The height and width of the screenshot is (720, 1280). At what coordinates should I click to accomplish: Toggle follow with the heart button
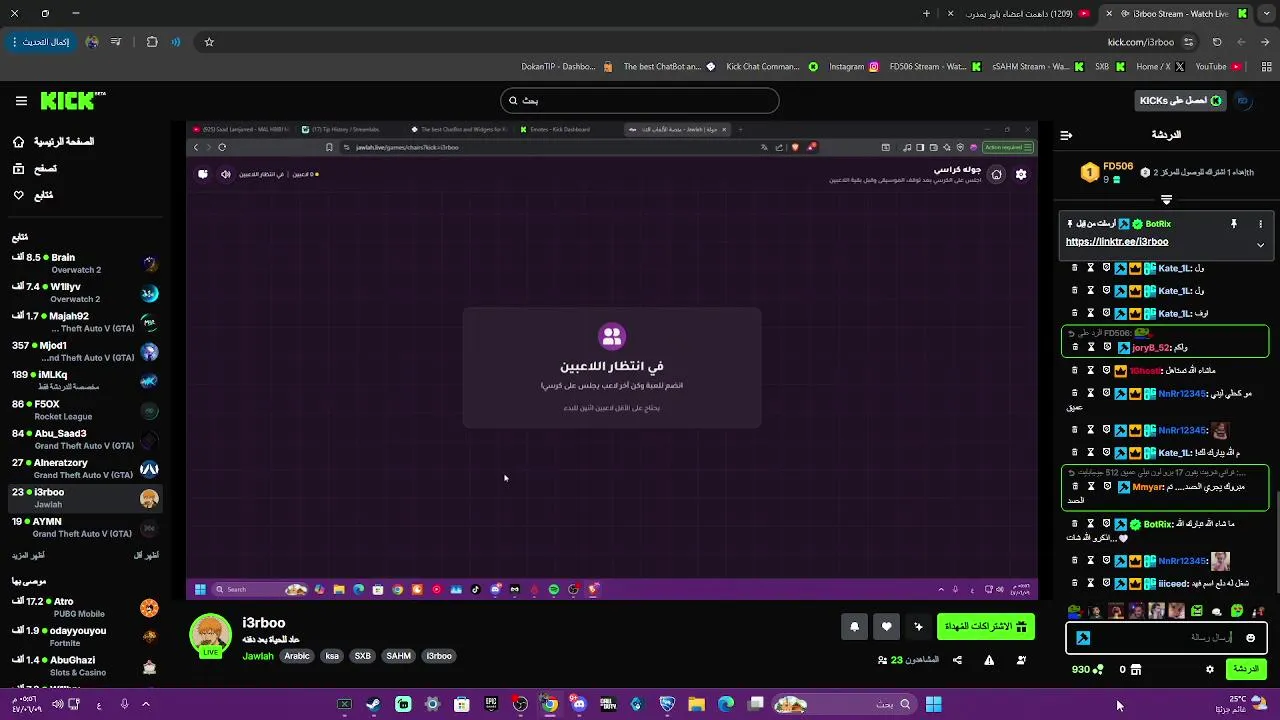pyautogui.click(x=886, y=627)
